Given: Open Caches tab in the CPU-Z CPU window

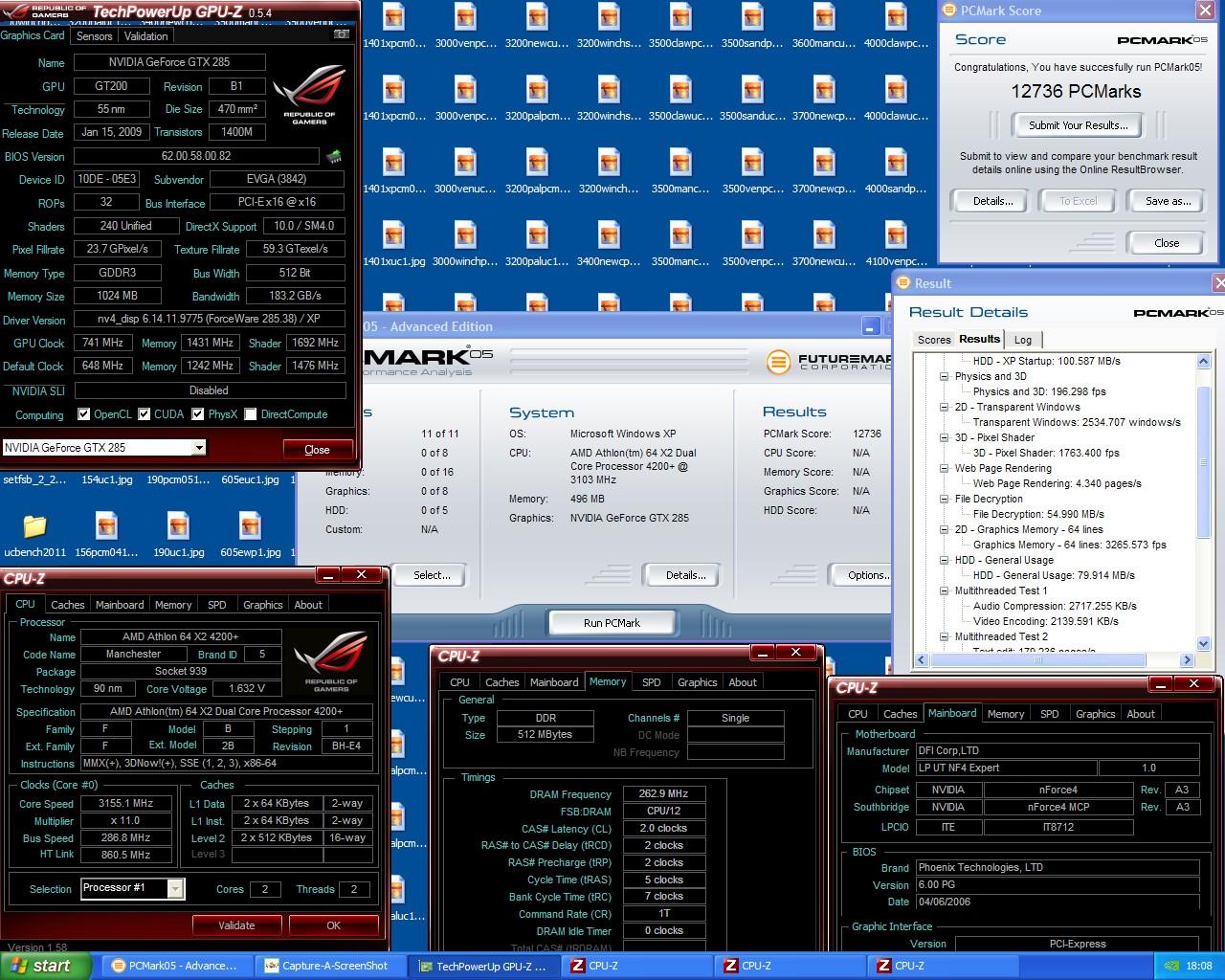Looking at the screenshot, I should pyautogui.click(x=67, y=605).
